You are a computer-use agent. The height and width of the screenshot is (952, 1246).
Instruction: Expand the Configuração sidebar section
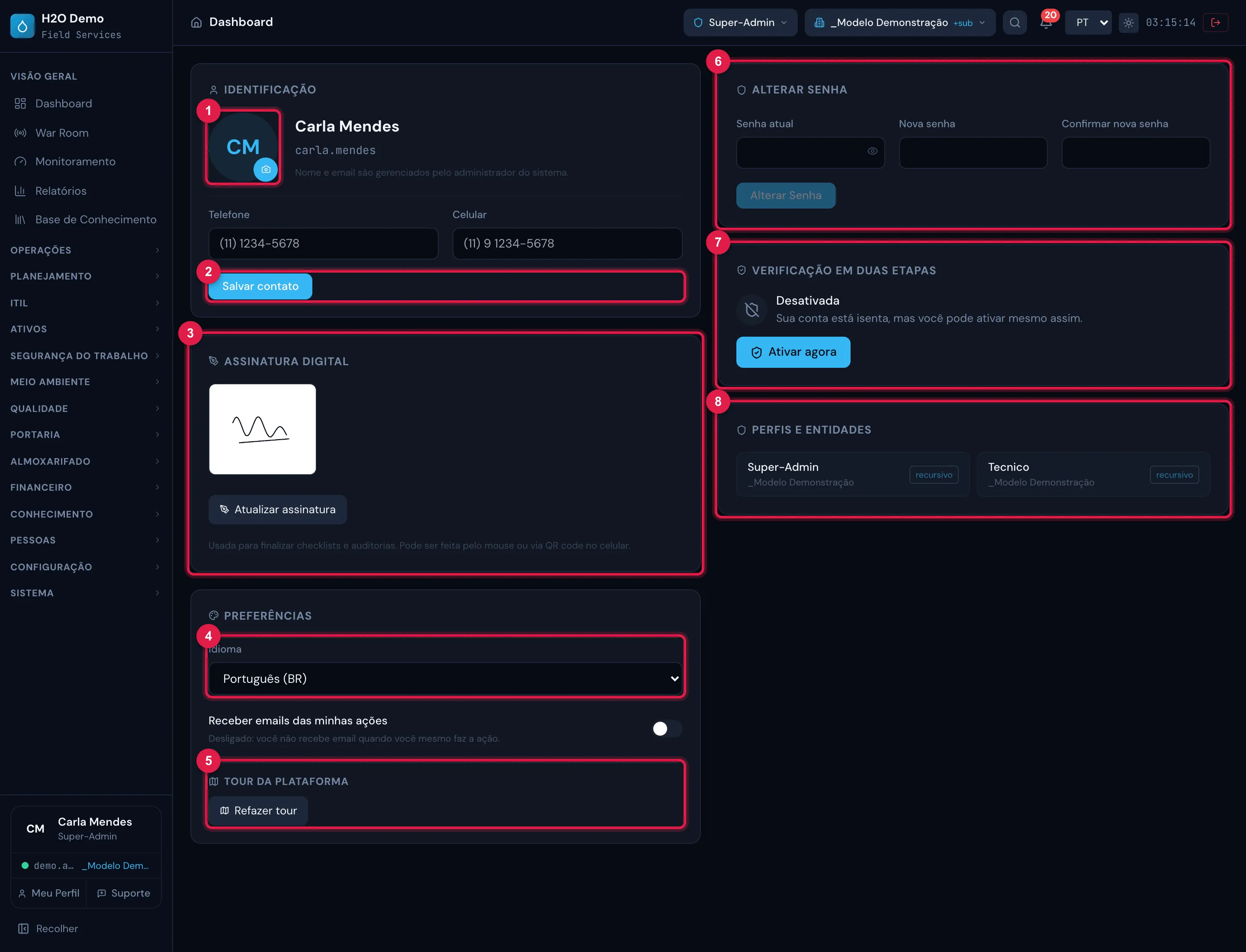tap(85, 567)
